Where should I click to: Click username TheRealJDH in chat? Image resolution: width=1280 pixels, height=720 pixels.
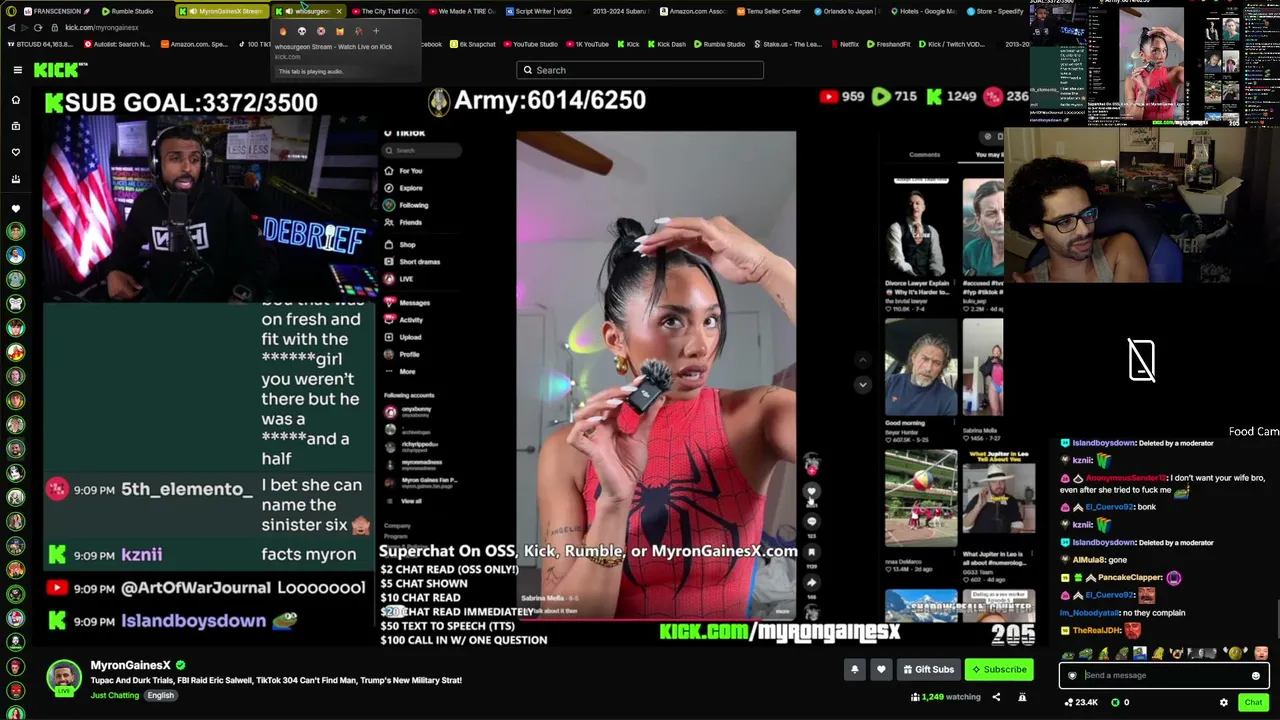pyautogui.click(x=1097, y=631)
